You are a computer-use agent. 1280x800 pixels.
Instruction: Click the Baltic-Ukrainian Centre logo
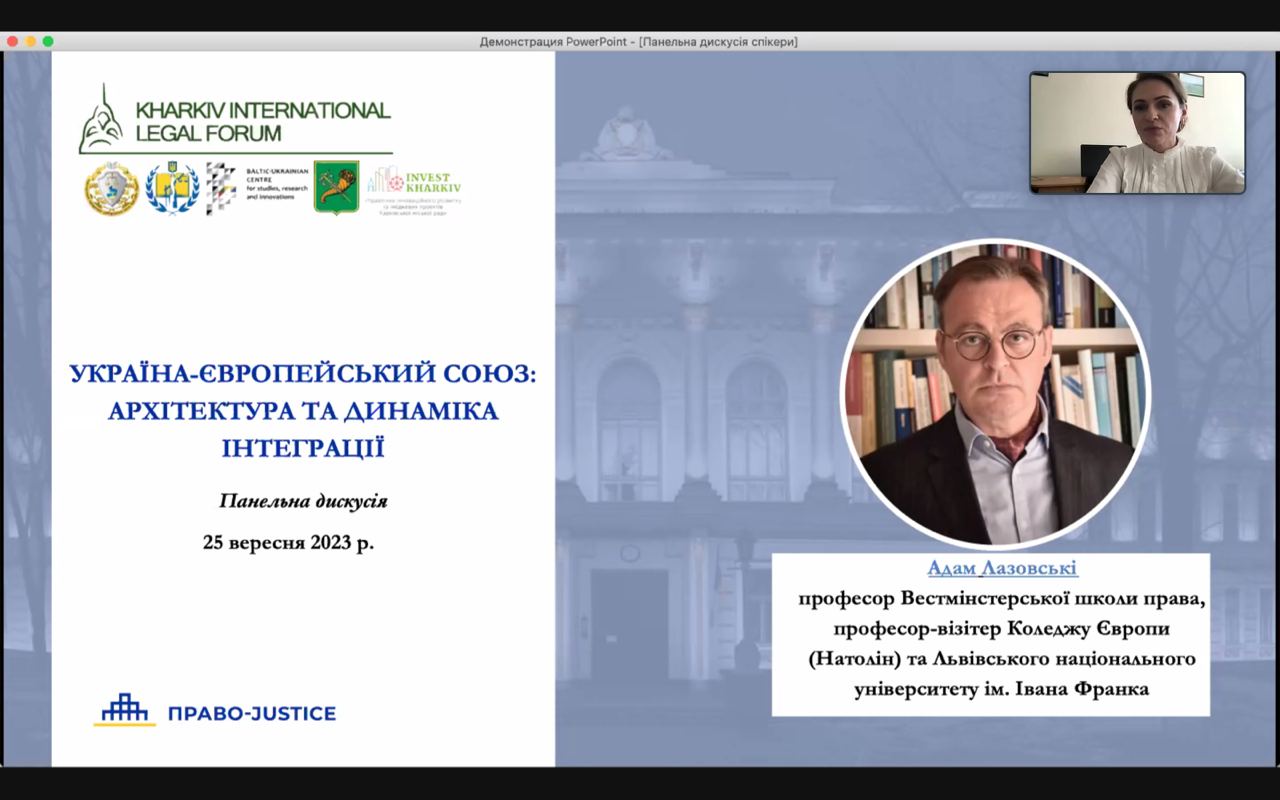tap(254, 188)
